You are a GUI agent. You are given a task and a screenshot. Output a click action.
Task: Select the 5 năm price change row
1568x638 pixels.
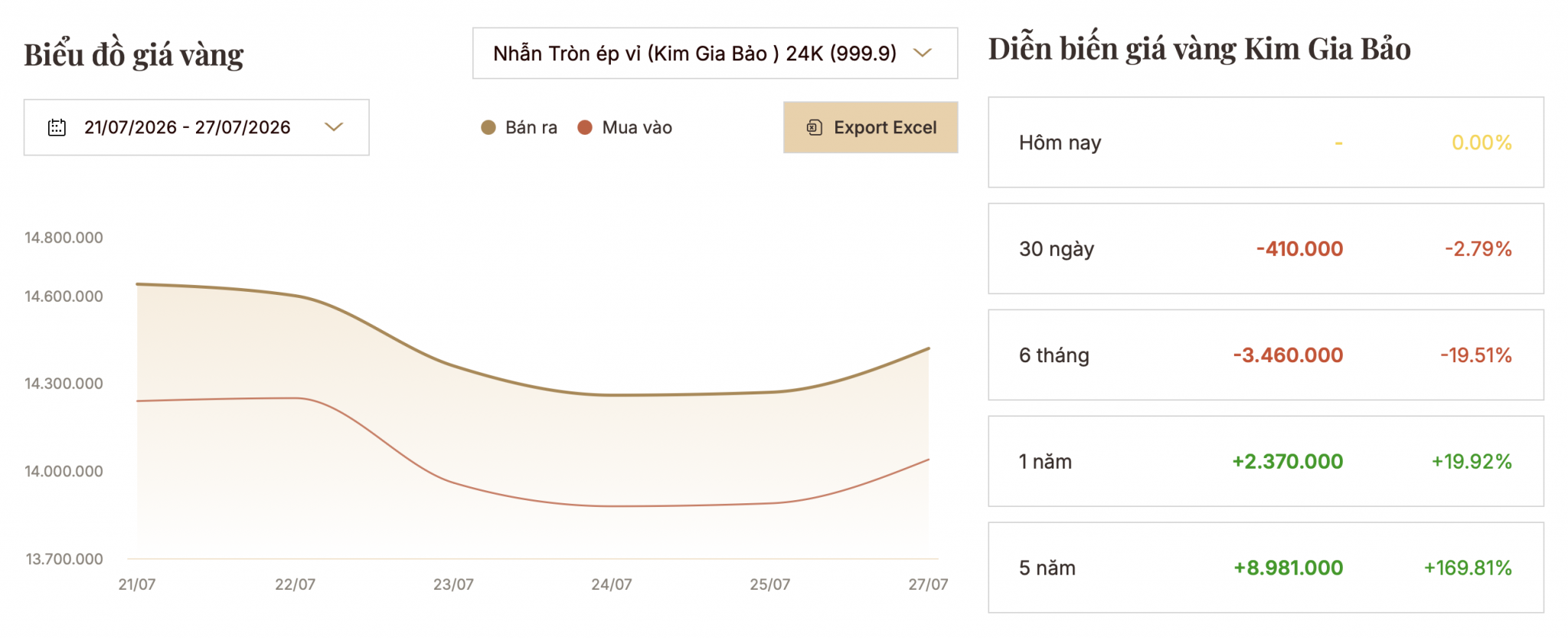pyautogui.click(x=1266, y=568)
